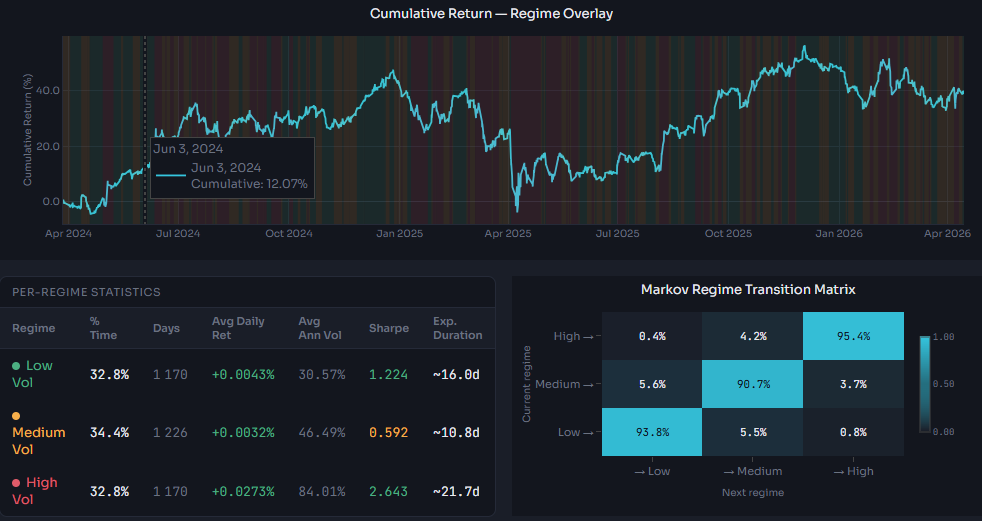
Task: Click the orange Medium Vol regime dot
Action: [x=16, y=416]
